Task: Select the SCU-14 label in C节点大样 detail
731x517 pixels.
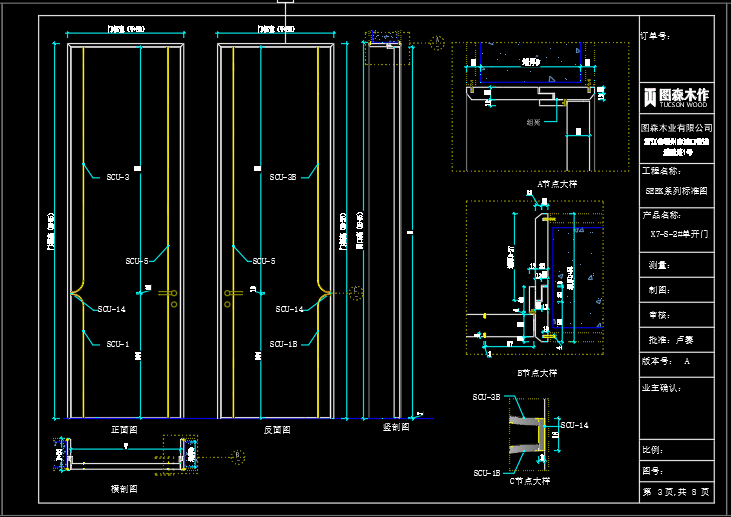Action: (574, 425)
